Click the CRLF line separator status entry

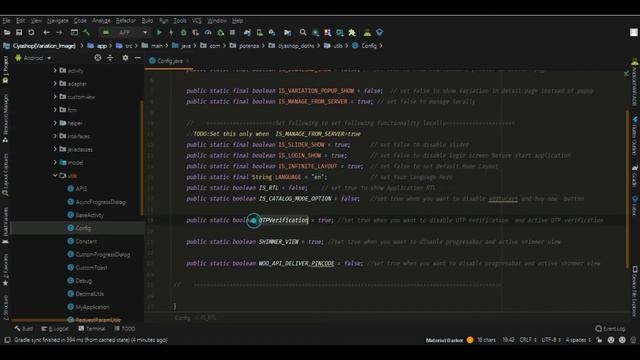(x=527, y=340)
